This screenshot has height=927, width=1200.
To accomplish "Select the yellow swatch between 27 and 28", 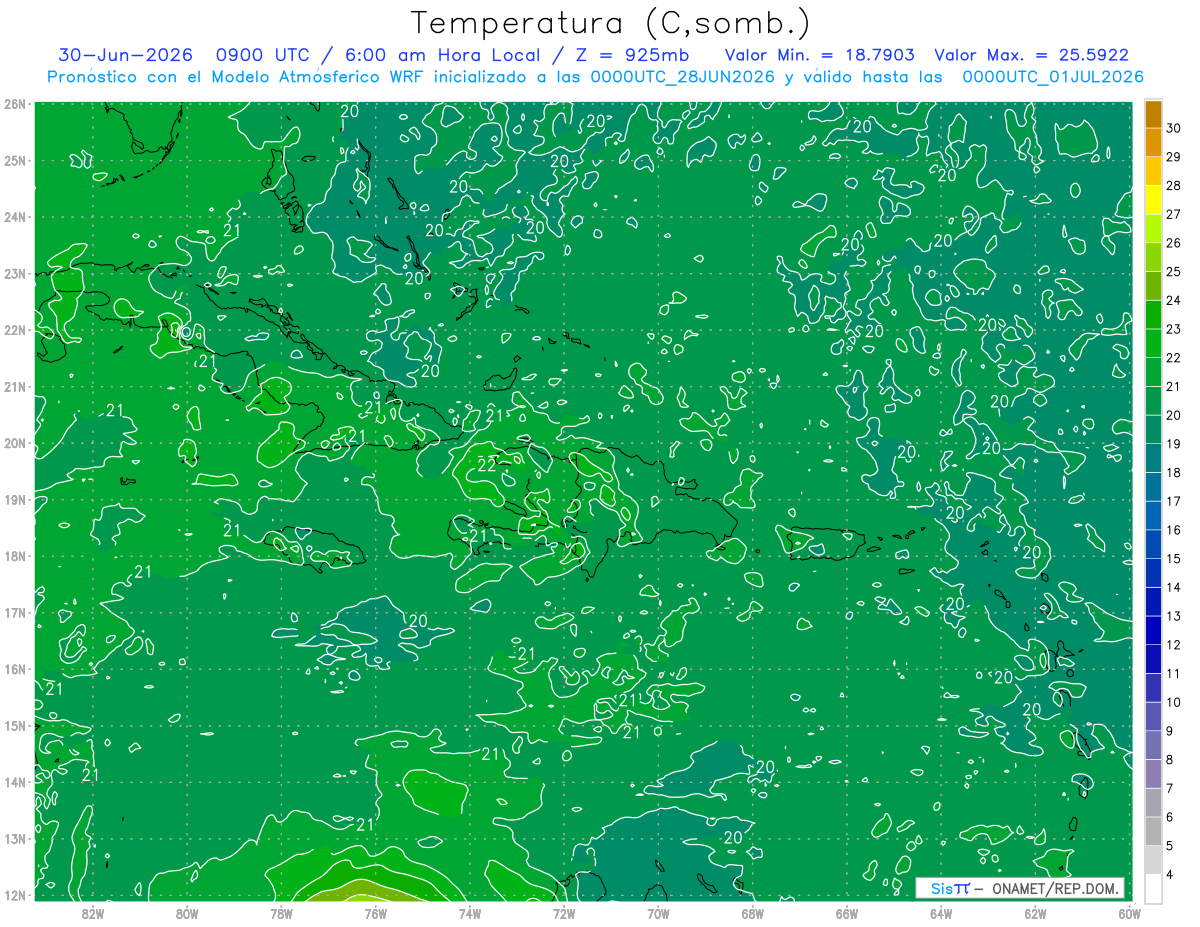I will [x=1153, y=200].
